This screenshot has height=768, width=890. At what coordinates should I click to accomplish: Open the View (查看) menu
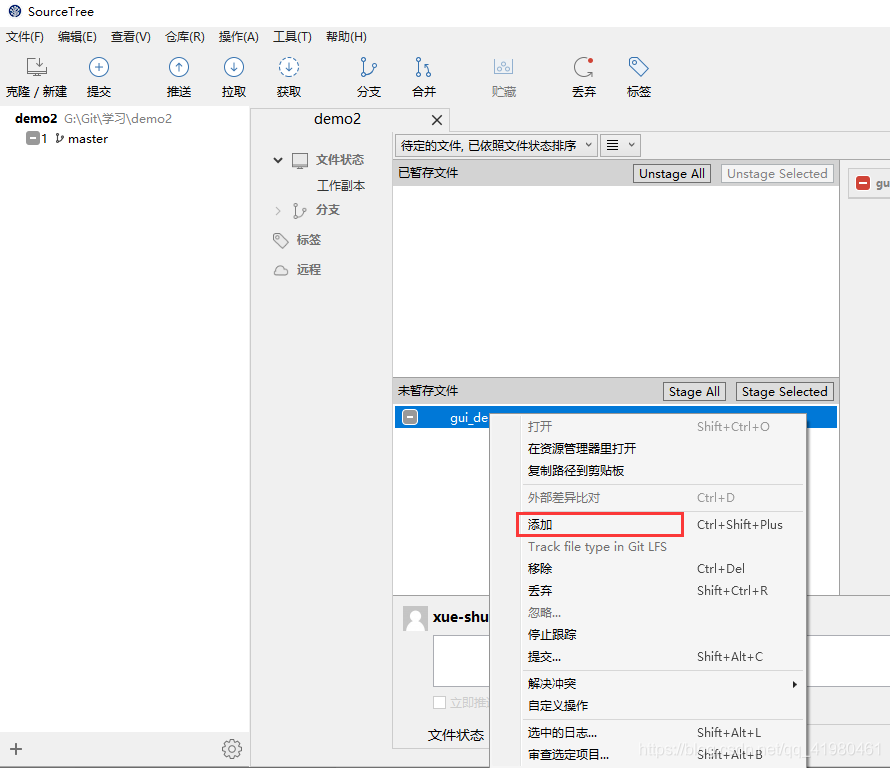(x=131, y=37)
